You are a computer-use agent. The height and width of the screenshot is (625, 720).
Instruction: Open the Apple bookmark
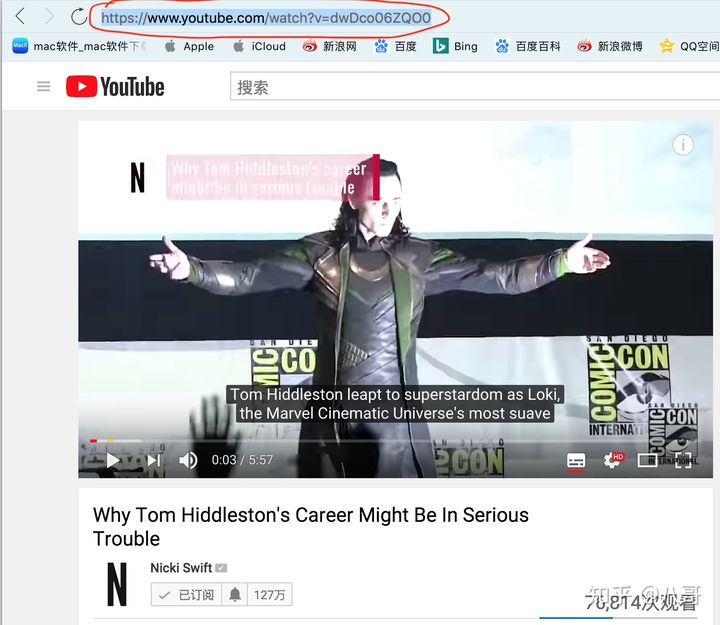pyautogui.click(x=189, y=46)
